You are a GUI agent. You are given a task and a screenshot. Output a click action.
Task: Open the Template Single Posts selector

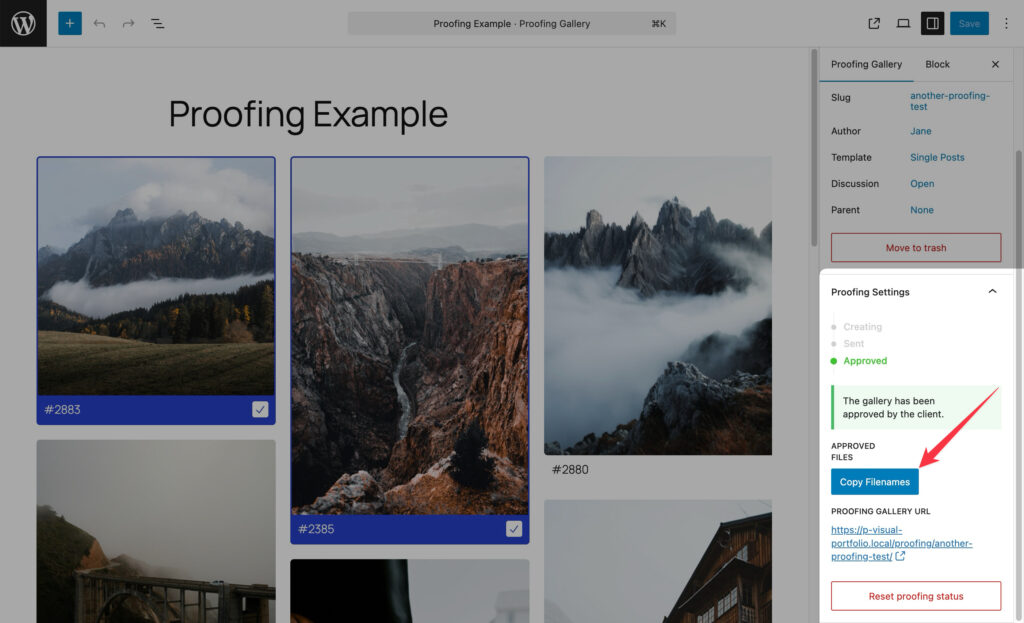click(937, 157)
